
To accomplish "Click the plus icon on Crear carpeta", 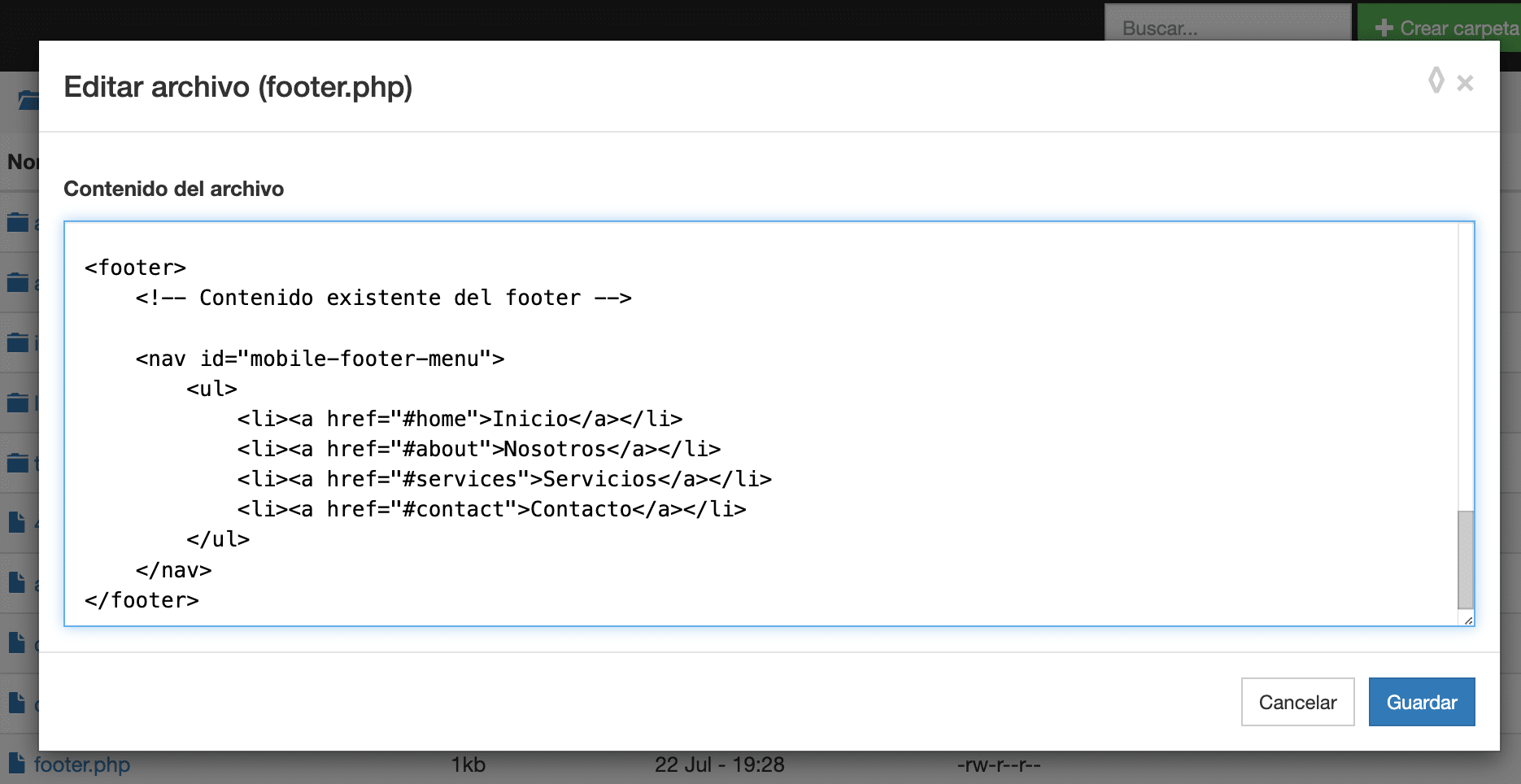I will [1384, 28].
